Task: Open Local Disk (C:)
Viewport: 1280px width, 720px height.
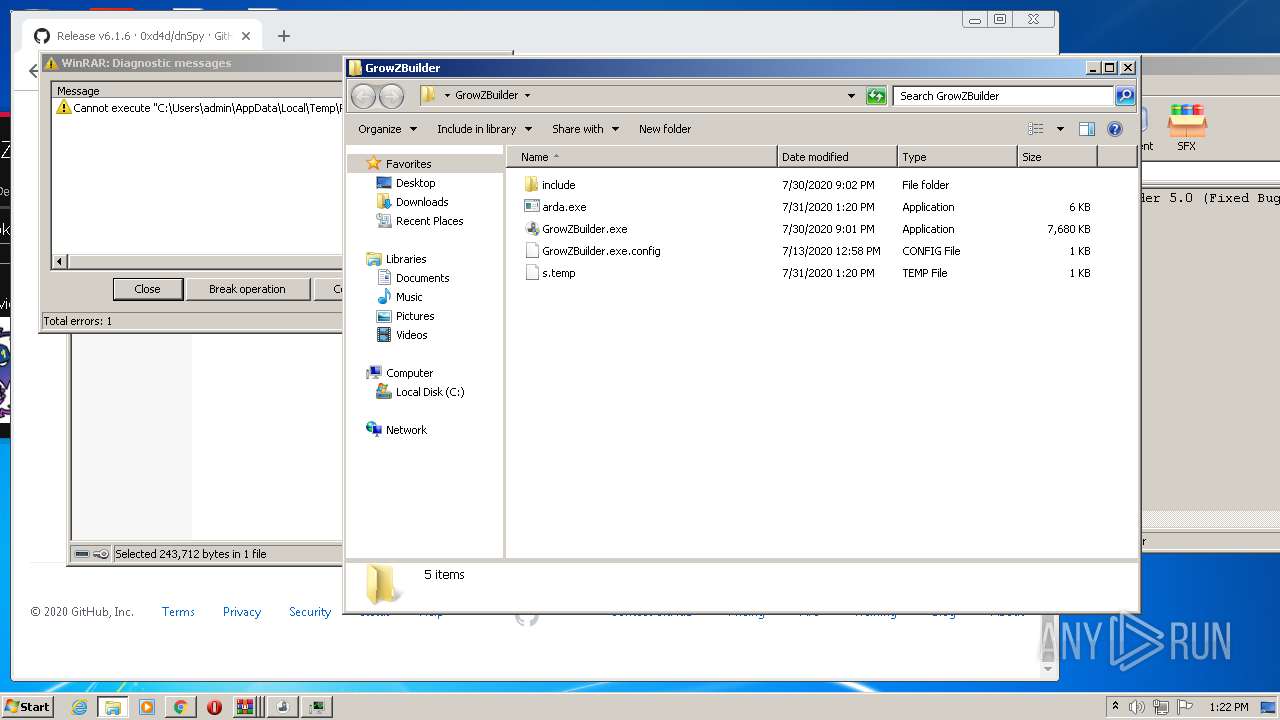Action: click(x=430, y=392)
